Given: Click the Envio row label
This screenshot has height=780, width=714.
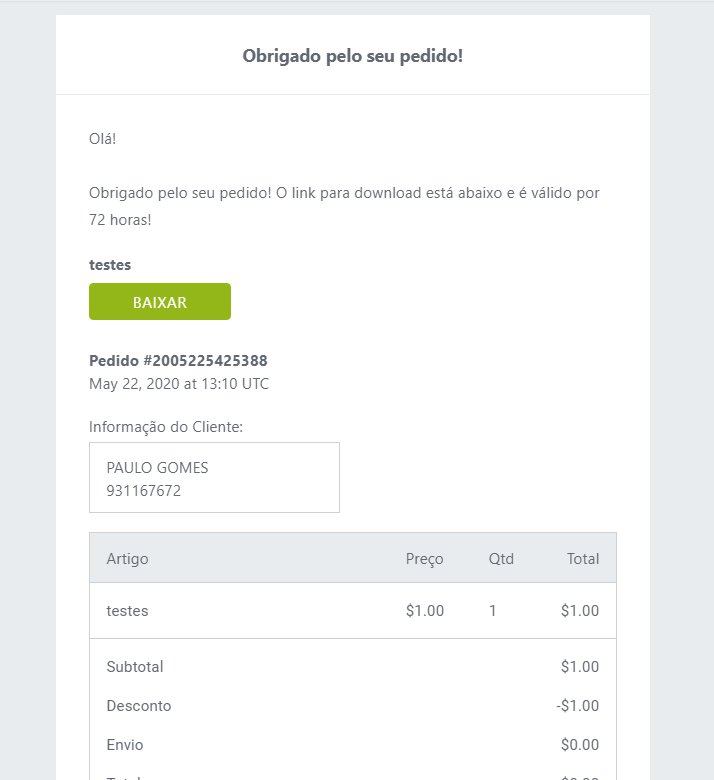Looking at the screenshot, I should [x=125, y=745].
